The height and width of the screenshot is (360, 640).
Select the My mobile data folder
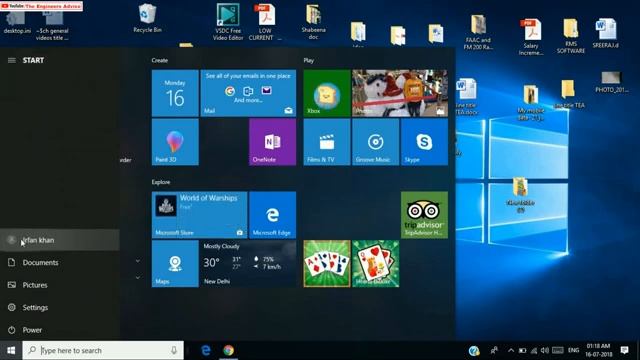click(531, 102)
